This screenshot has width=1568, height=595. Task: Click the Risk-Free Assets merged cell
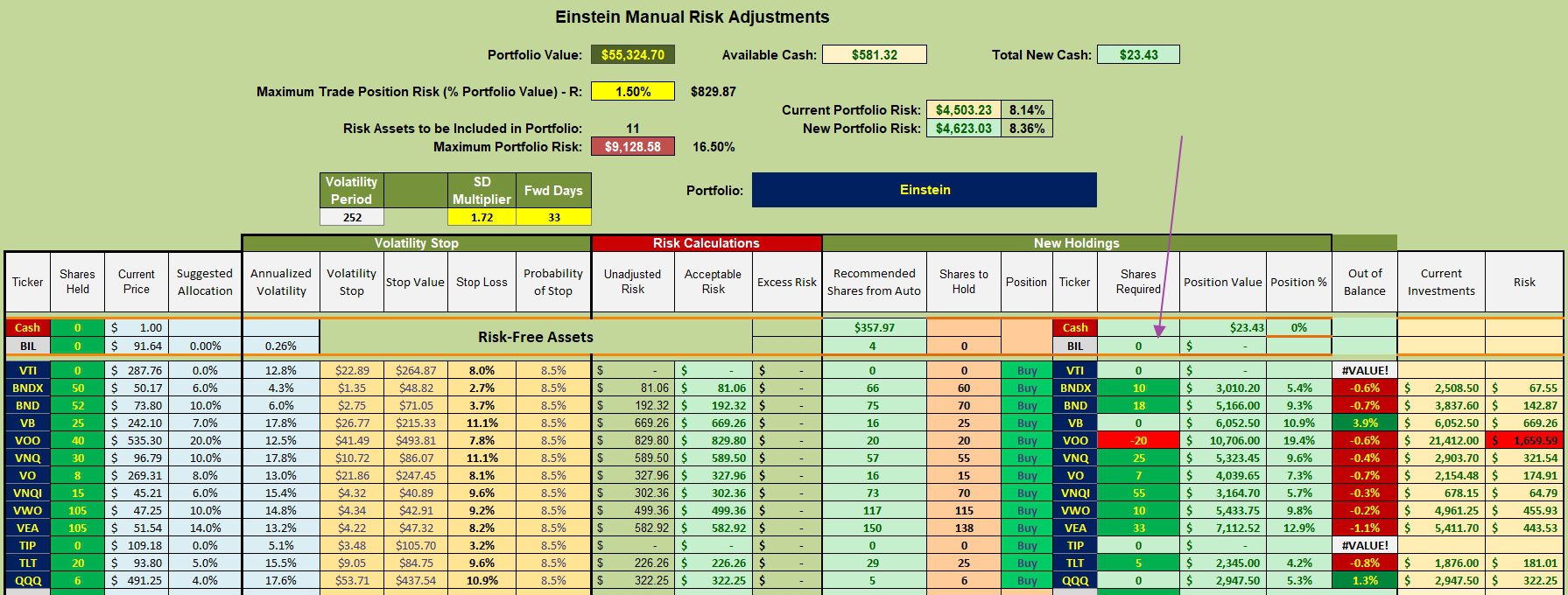point(536,337)
